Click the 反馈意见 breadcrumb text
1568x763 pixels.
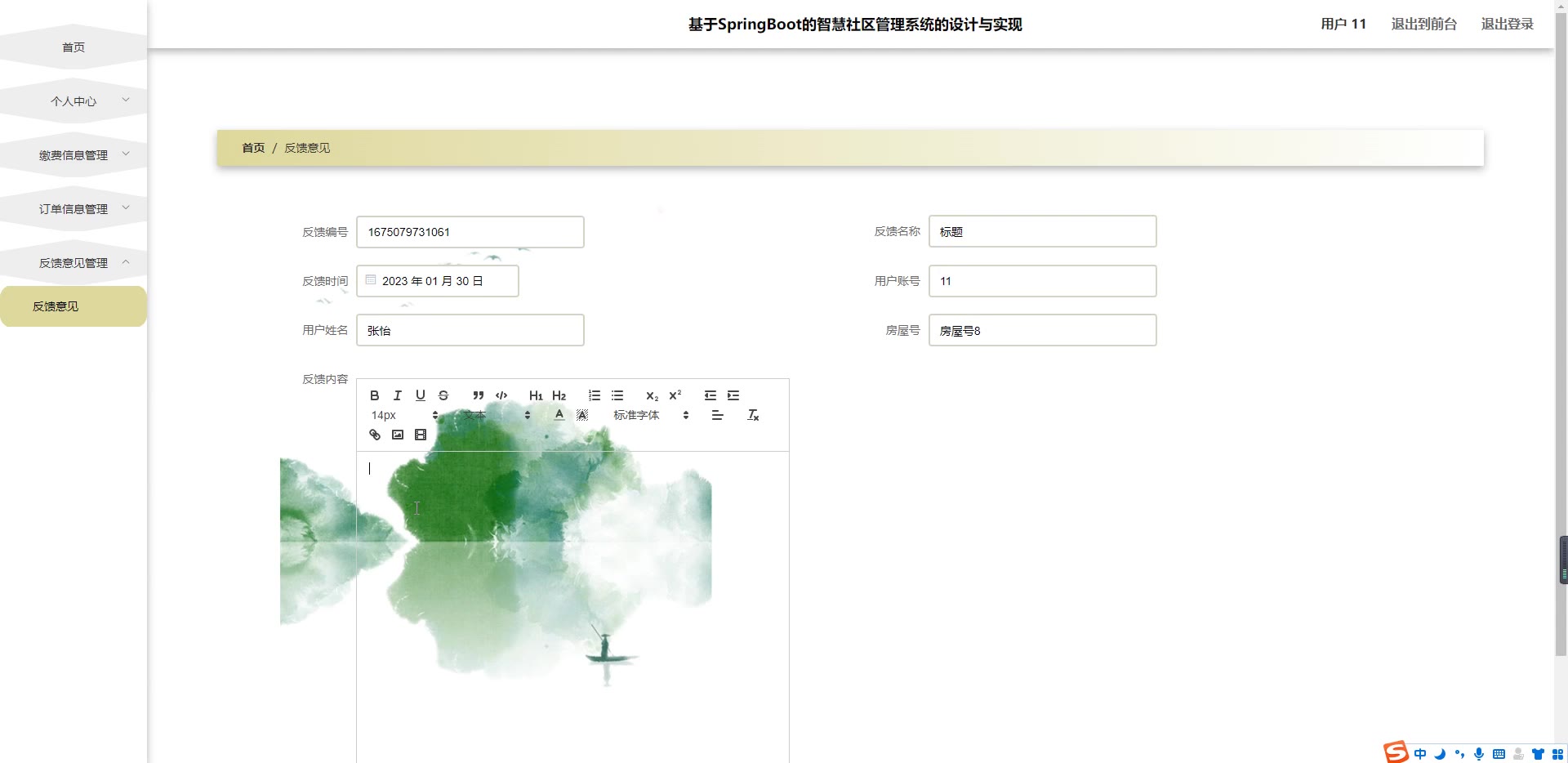click(x=307, y=148)
